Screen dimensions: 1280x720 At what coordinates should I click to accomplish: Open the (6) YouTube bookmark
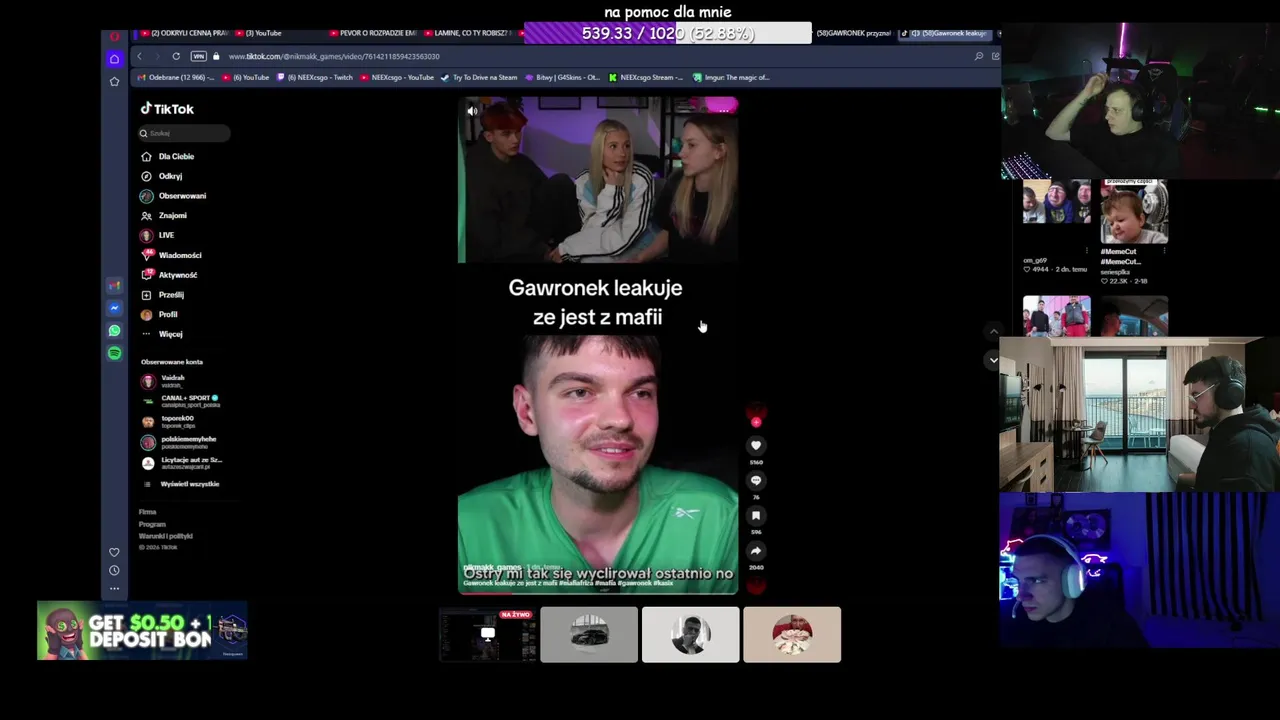246,77
